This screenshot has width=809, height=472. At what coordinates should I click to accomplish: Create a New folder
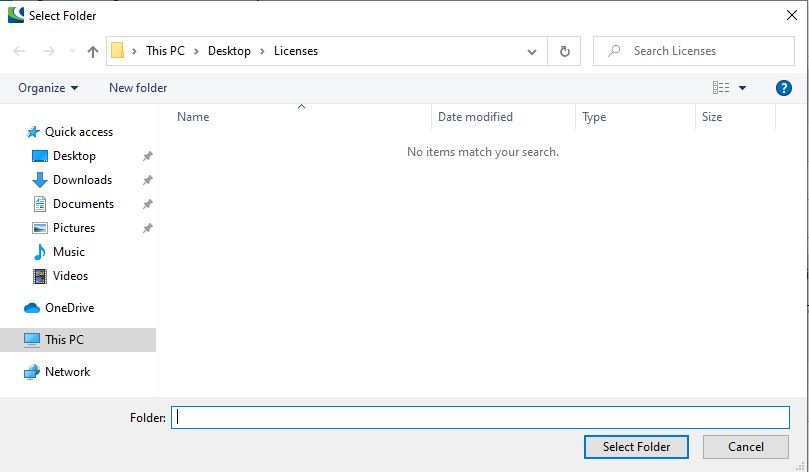(x=138, y=88)
